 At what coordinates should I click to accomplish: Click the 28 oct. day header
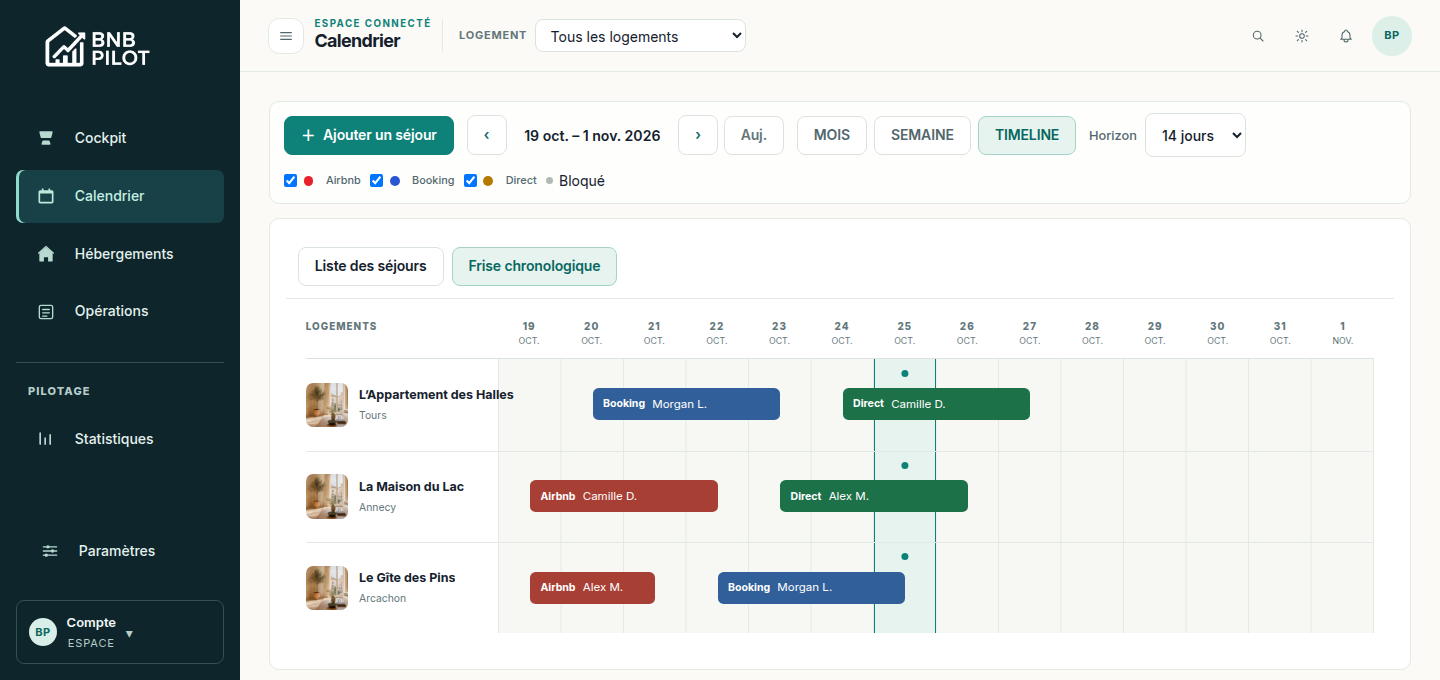coord(1092,333)
